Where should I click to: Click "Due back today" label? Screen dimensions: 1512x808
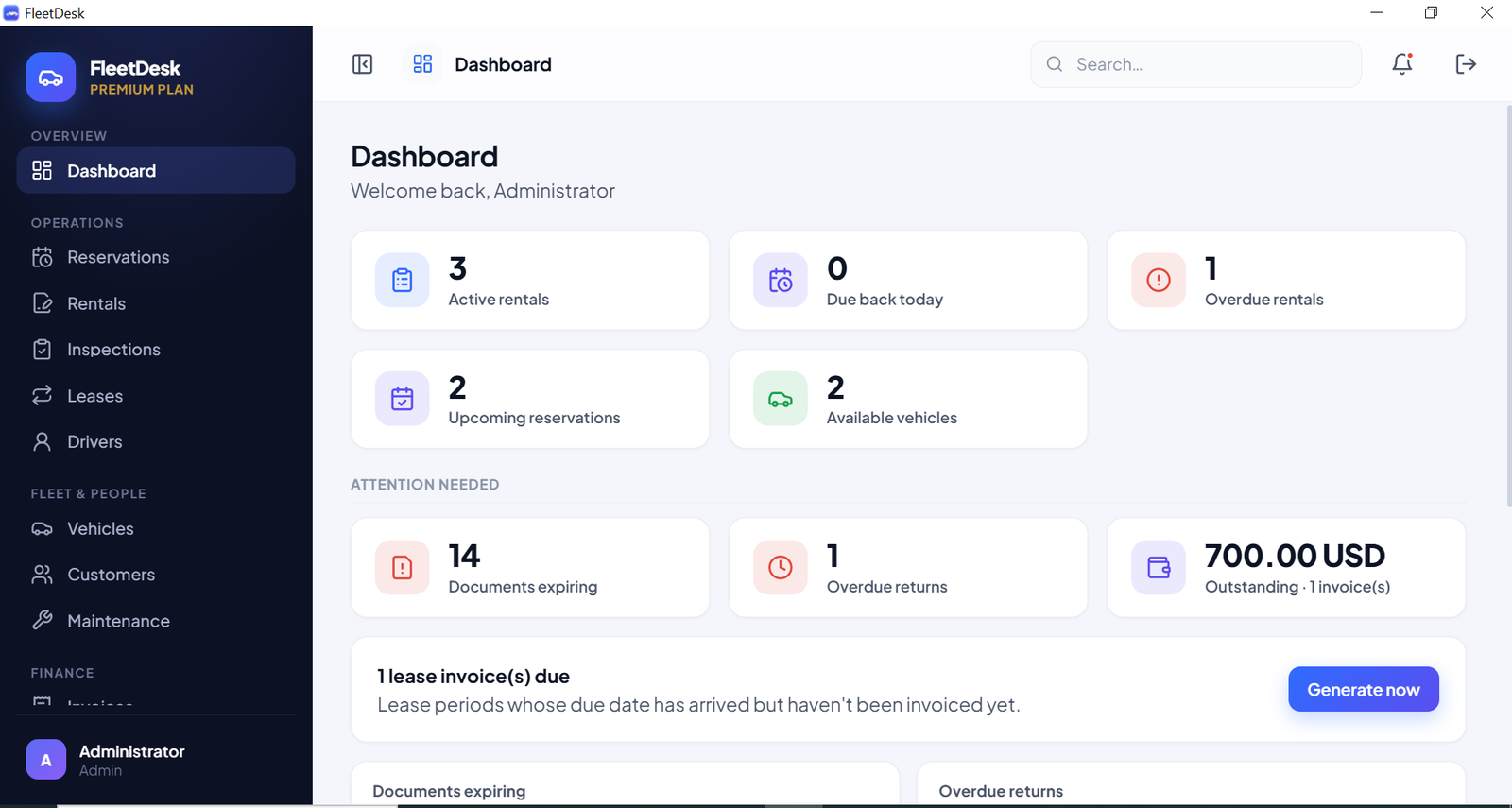pos(885,300)
